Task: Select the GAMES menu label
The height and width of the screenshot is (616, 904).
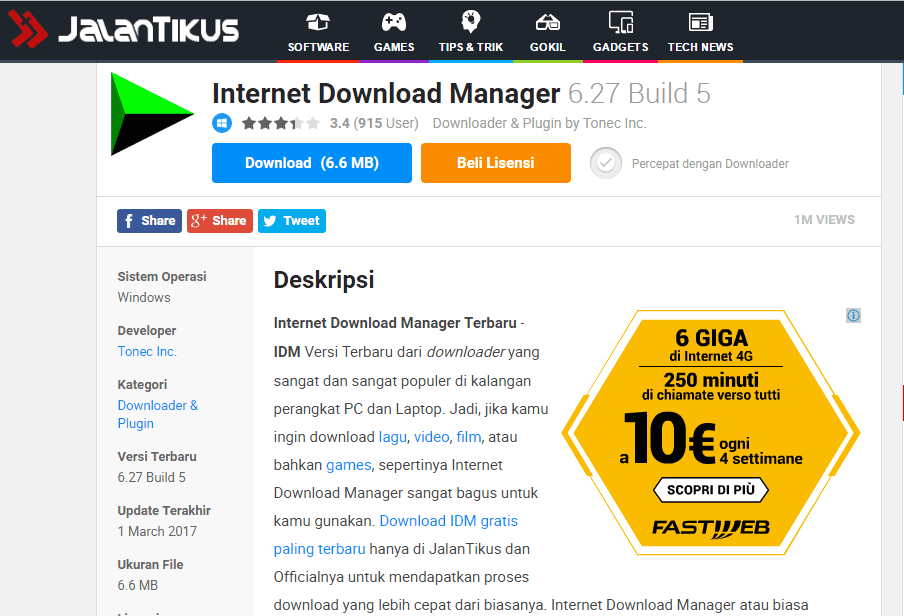Action: click(x=394, y=47)
